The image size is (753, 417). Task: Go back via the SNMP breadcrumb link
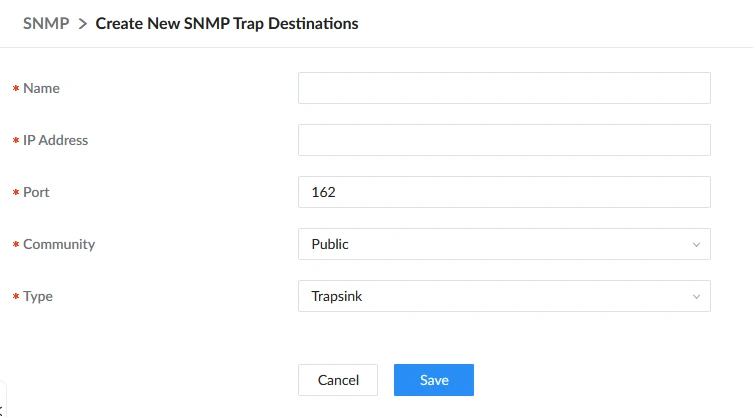pyautogui.click(x=46, y=23)
